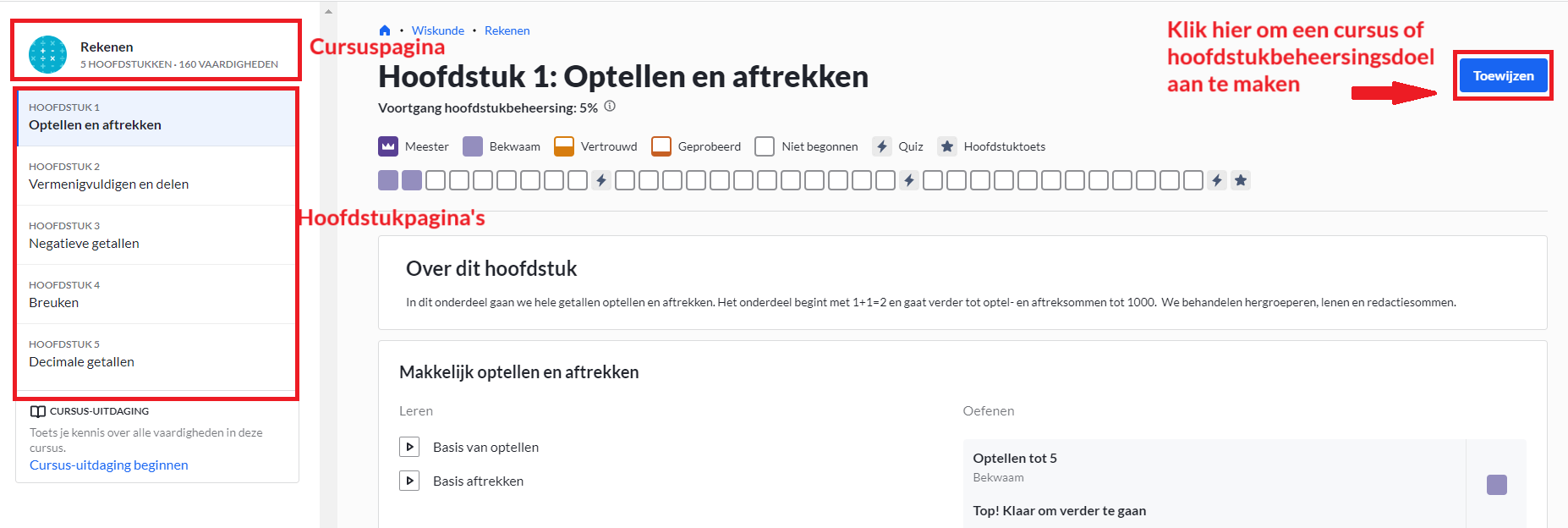Click the Rekenen course logo icon
Screen dimensions: 1568x528
click(x=47, y=54)
